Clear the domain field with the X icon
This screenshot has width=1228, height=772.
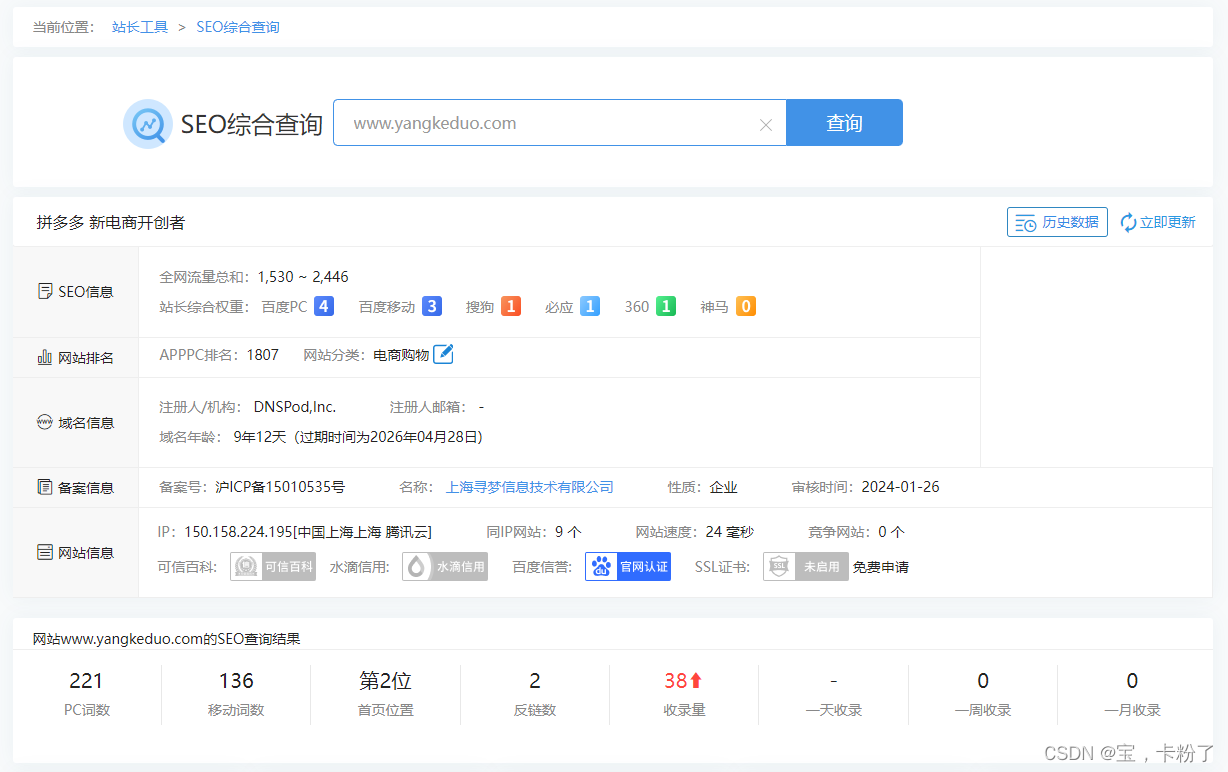(766, 125)
